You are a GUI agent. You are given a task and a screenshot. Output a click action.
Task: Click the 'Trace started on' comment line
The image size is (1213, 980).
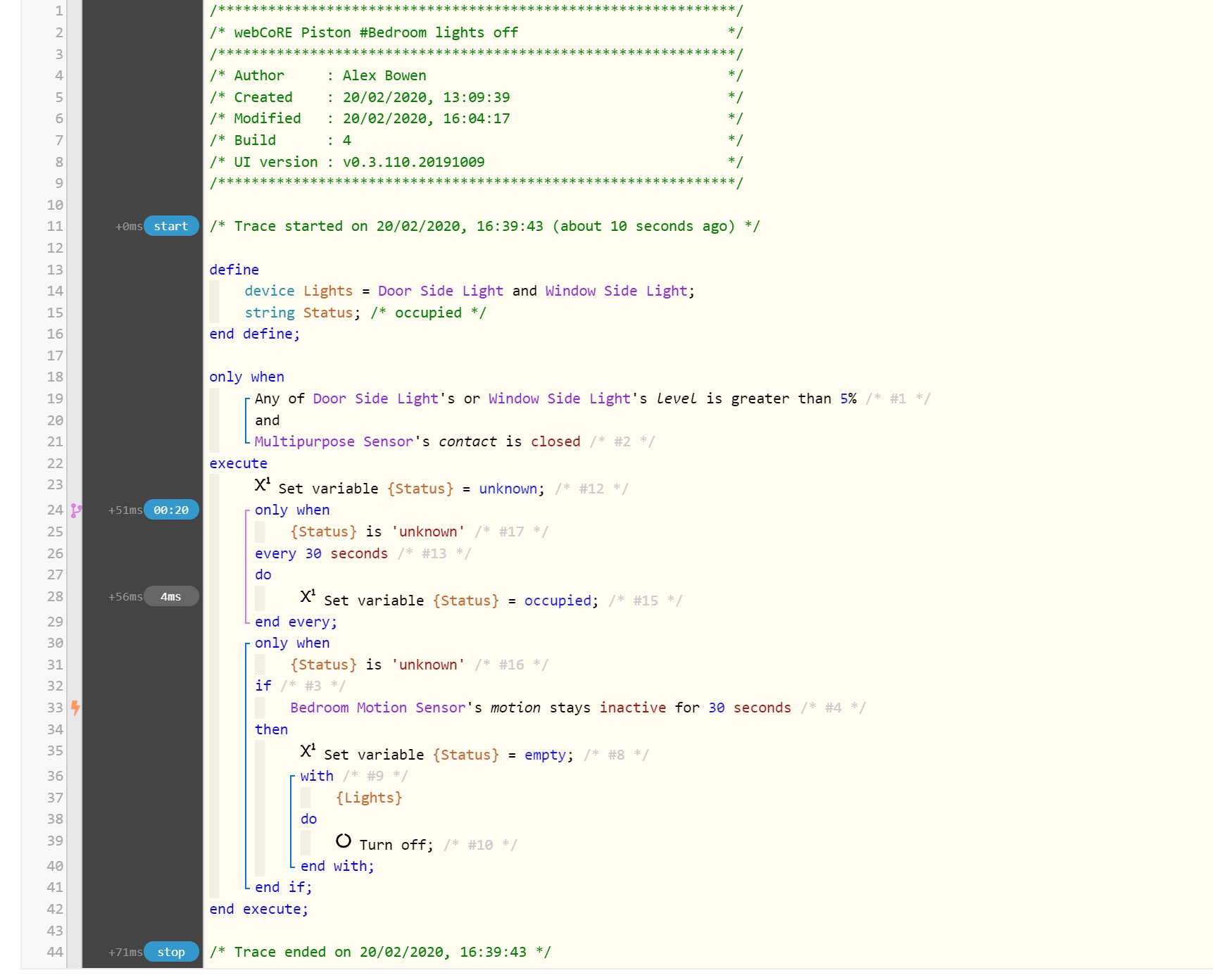484,226
